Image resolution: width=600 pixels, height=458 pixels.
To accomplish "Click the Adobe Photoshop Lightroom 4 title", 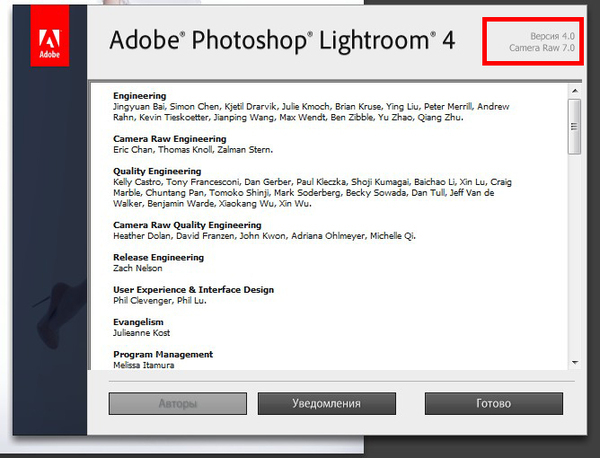I will (x=282, y=40).
